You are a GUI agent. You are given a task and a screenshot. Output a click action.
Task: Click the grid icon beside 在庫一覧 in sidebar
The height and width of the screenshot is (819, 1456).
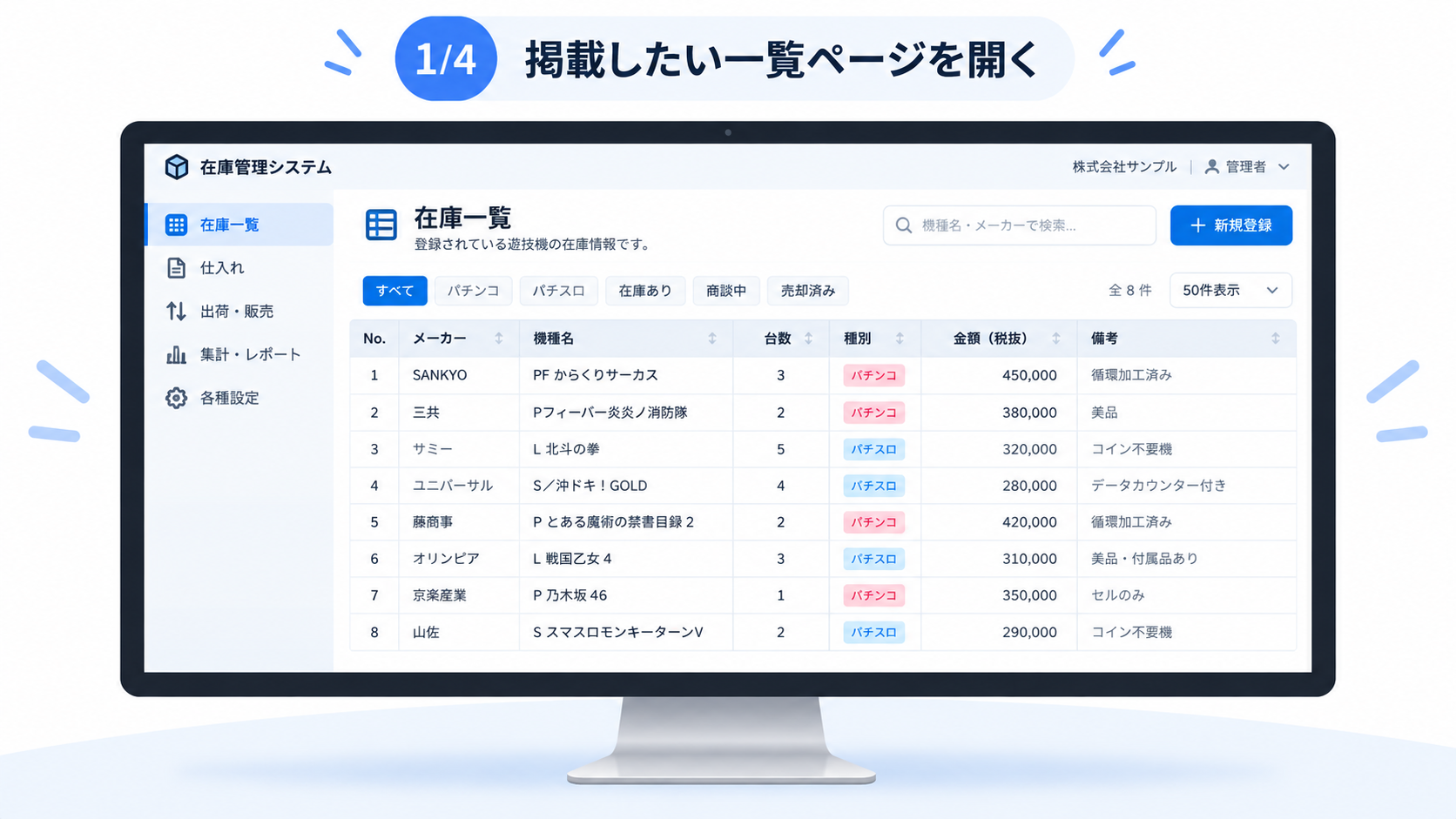176,225
